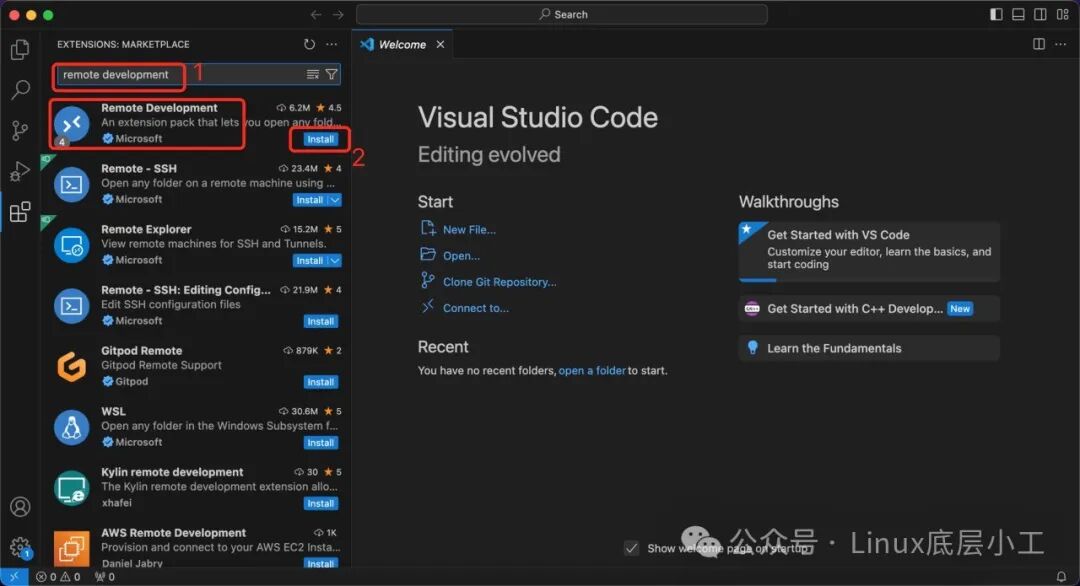Select AWS Remote Development extension title
The height and width of the screenshot is (586, 1080).
click(x=173, y=533)
